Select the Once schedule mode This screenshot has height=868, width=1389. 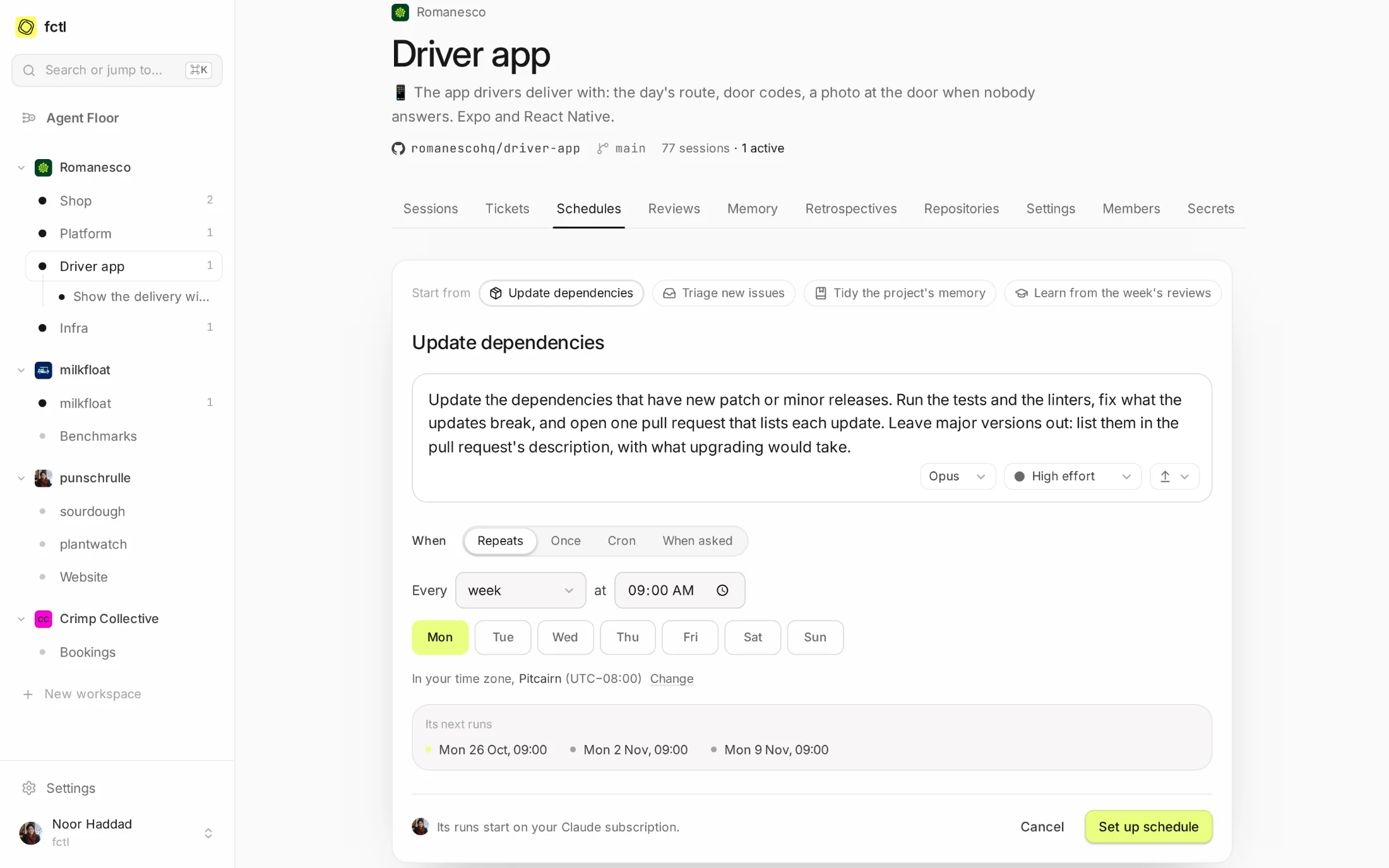pyautogui.click(x=566, y=541)
